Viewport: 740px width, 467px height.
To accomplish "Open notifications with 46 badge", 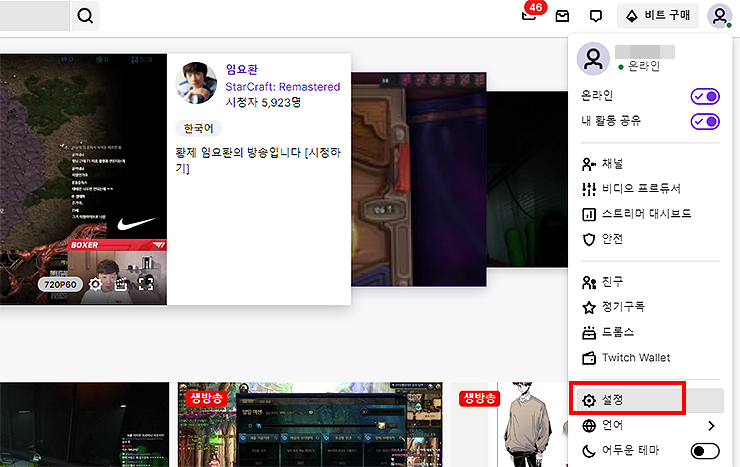I will click(x=530, y=16).
